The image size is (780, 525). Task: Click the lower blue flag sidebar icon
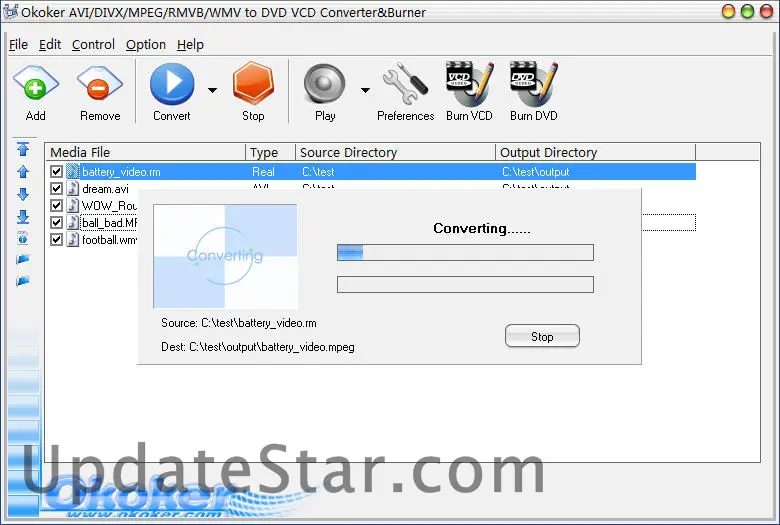click(x=23, y=281)
